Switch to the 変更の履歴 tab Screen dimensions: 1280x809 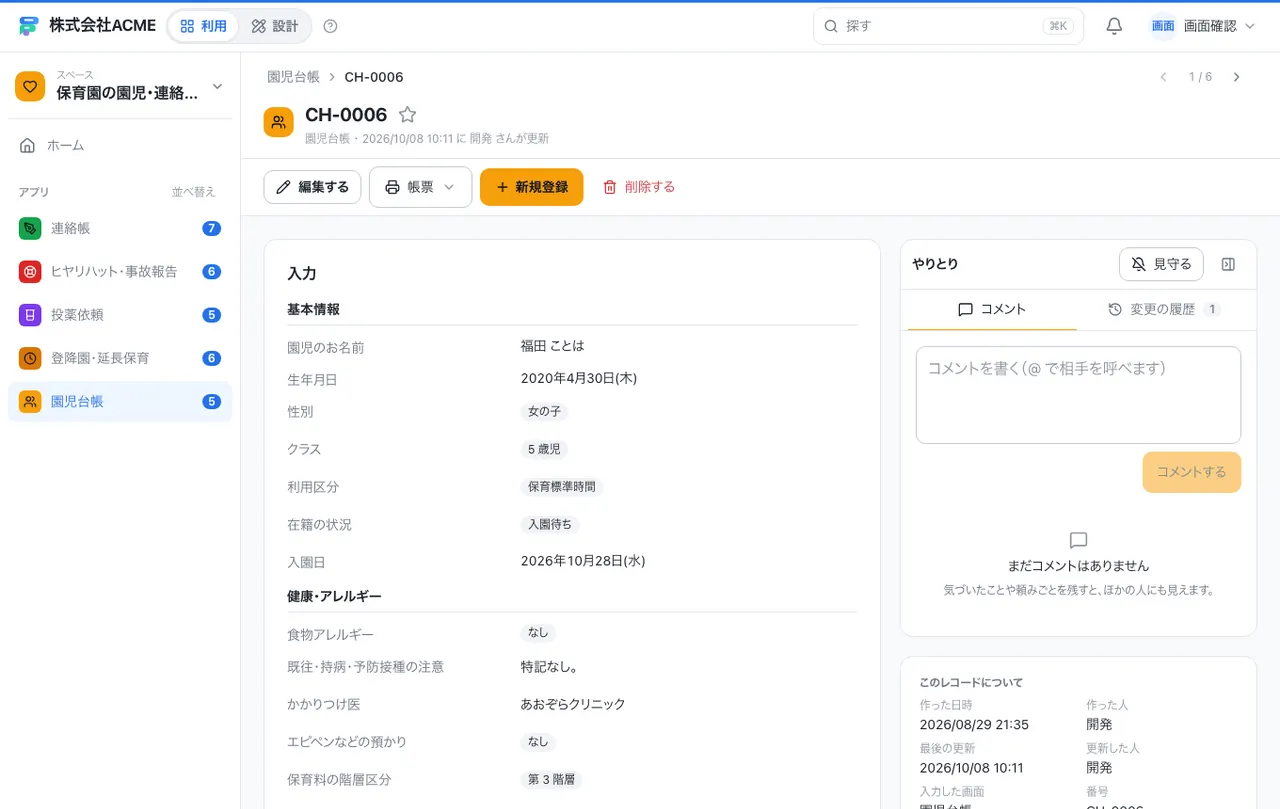(1164, 310)
